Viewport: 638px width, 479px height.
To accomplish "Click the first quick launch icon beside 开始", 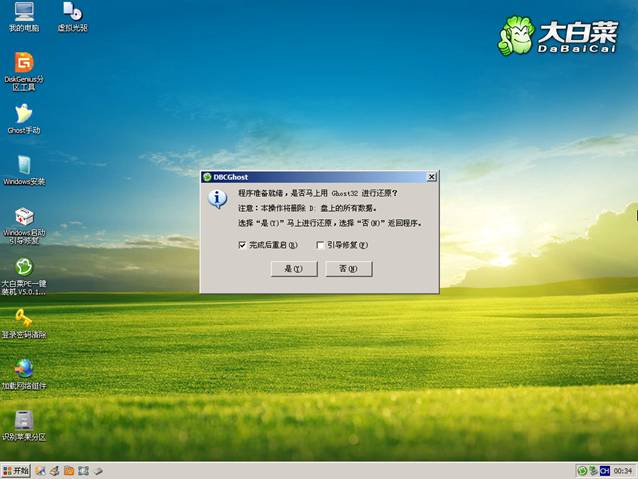I will (41, 470).
